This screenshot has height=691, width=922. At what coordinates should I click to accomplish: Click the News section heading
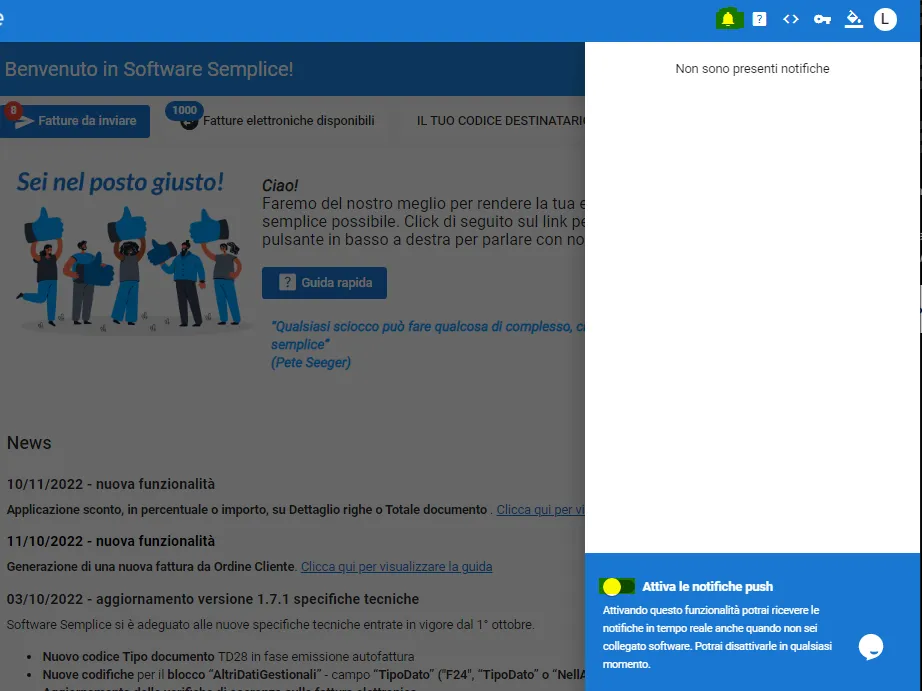(29, 443)
